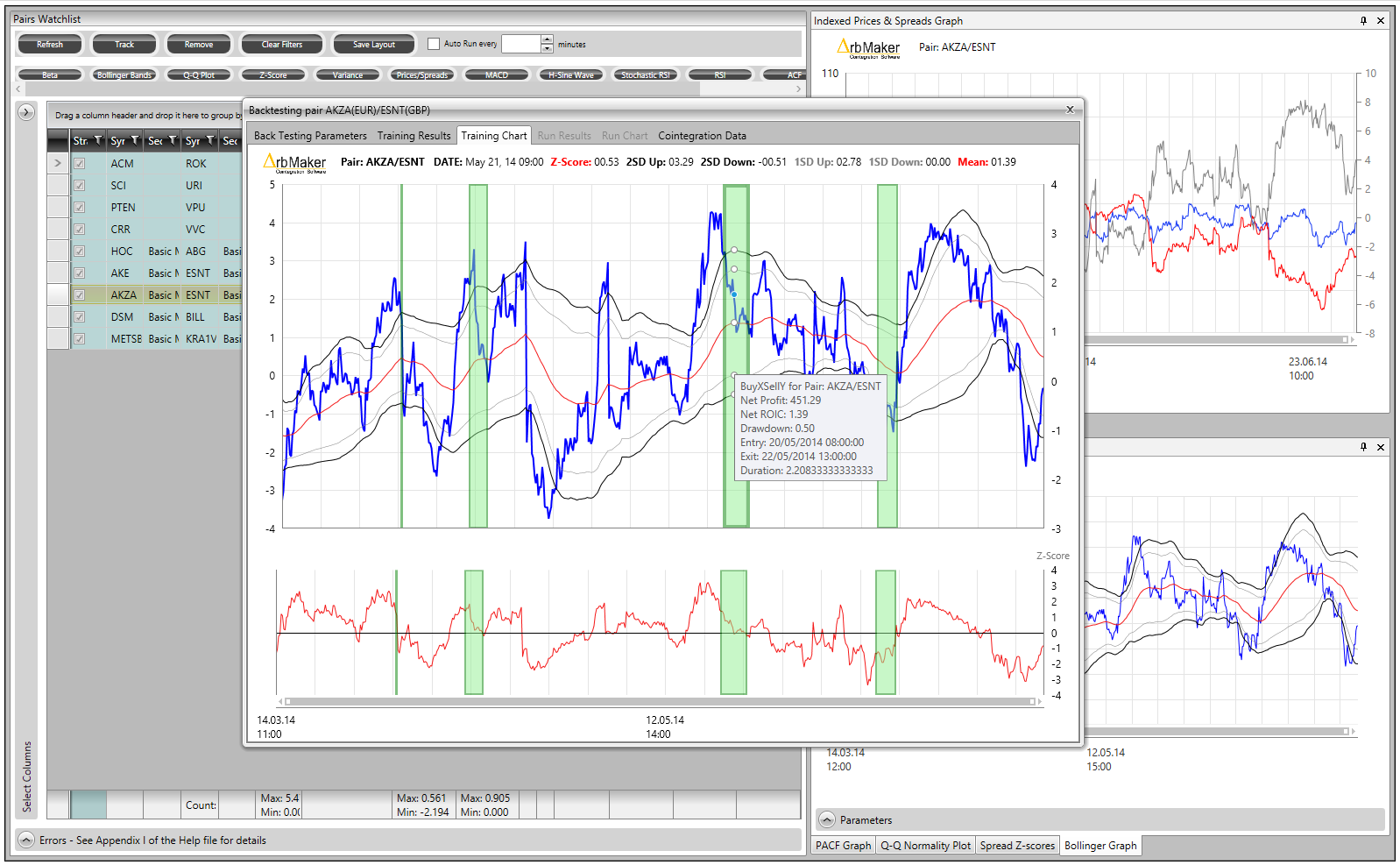1400x865 pixels.
Task: Click the row indicator arrow beside ACM
Action: point(58,163)
